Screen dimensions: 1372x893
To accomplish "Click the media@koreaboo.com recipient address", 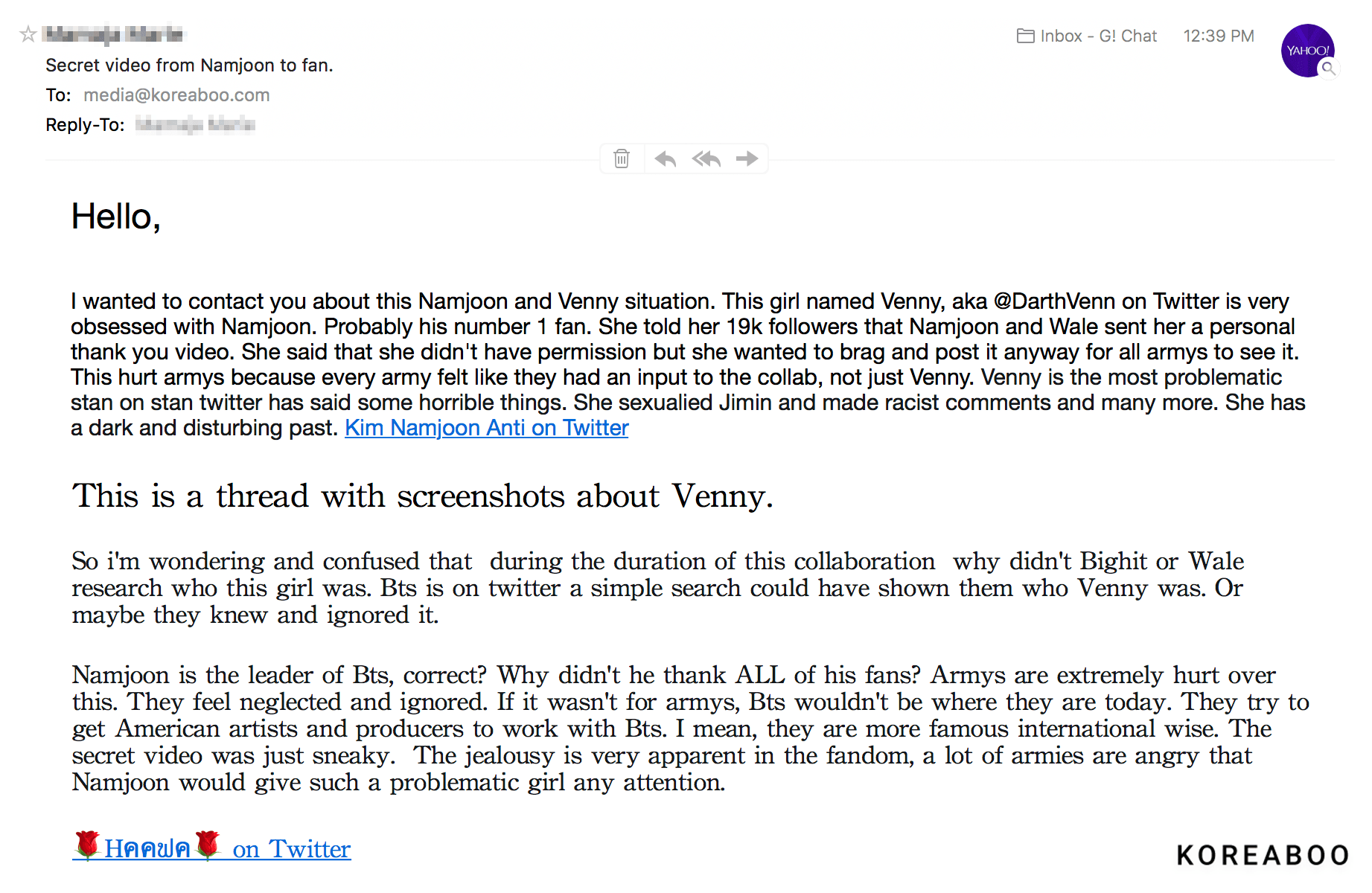I will (176, 95).
